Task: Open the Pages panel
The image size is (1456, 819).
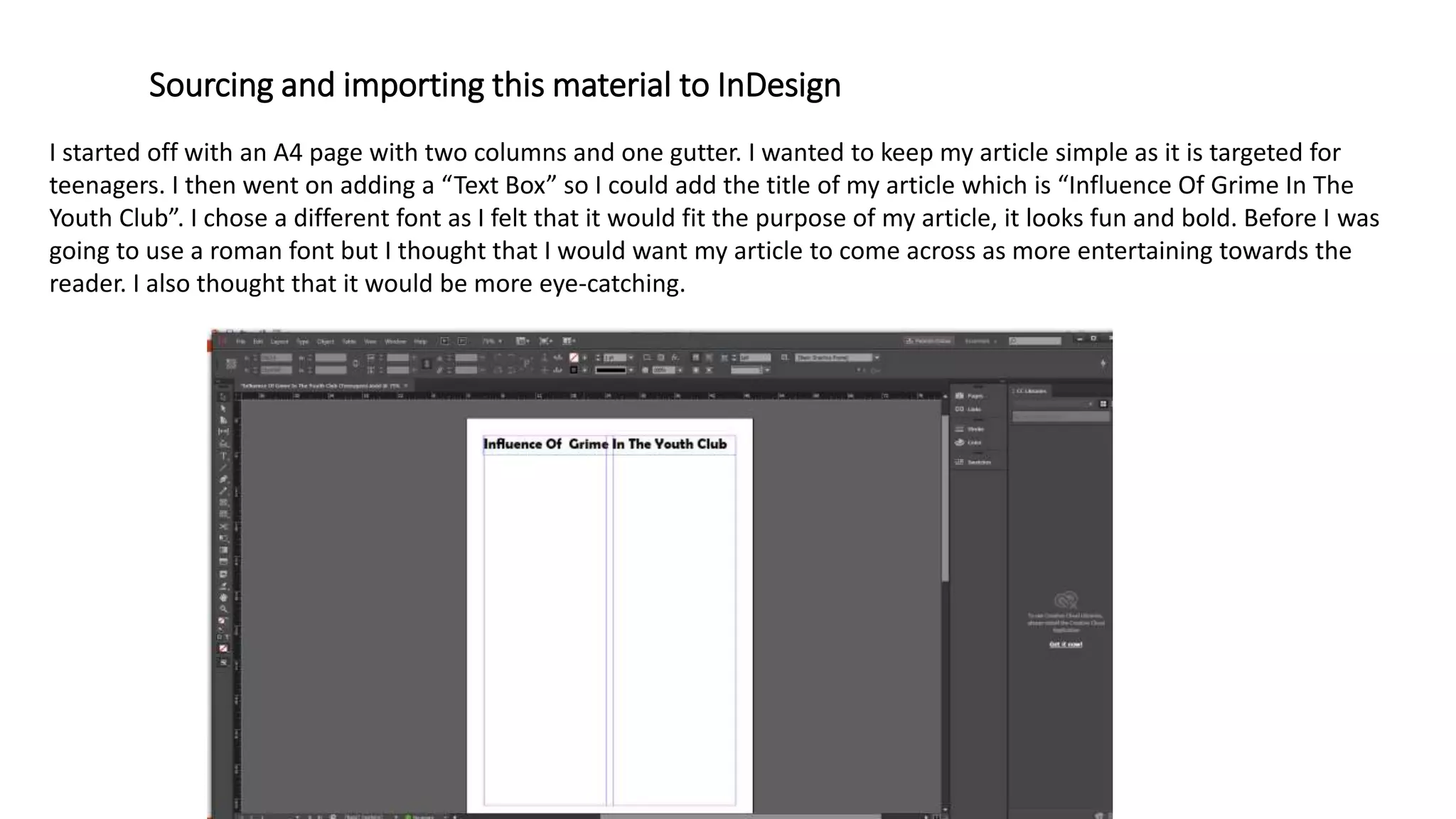Action: pos(970,396)
